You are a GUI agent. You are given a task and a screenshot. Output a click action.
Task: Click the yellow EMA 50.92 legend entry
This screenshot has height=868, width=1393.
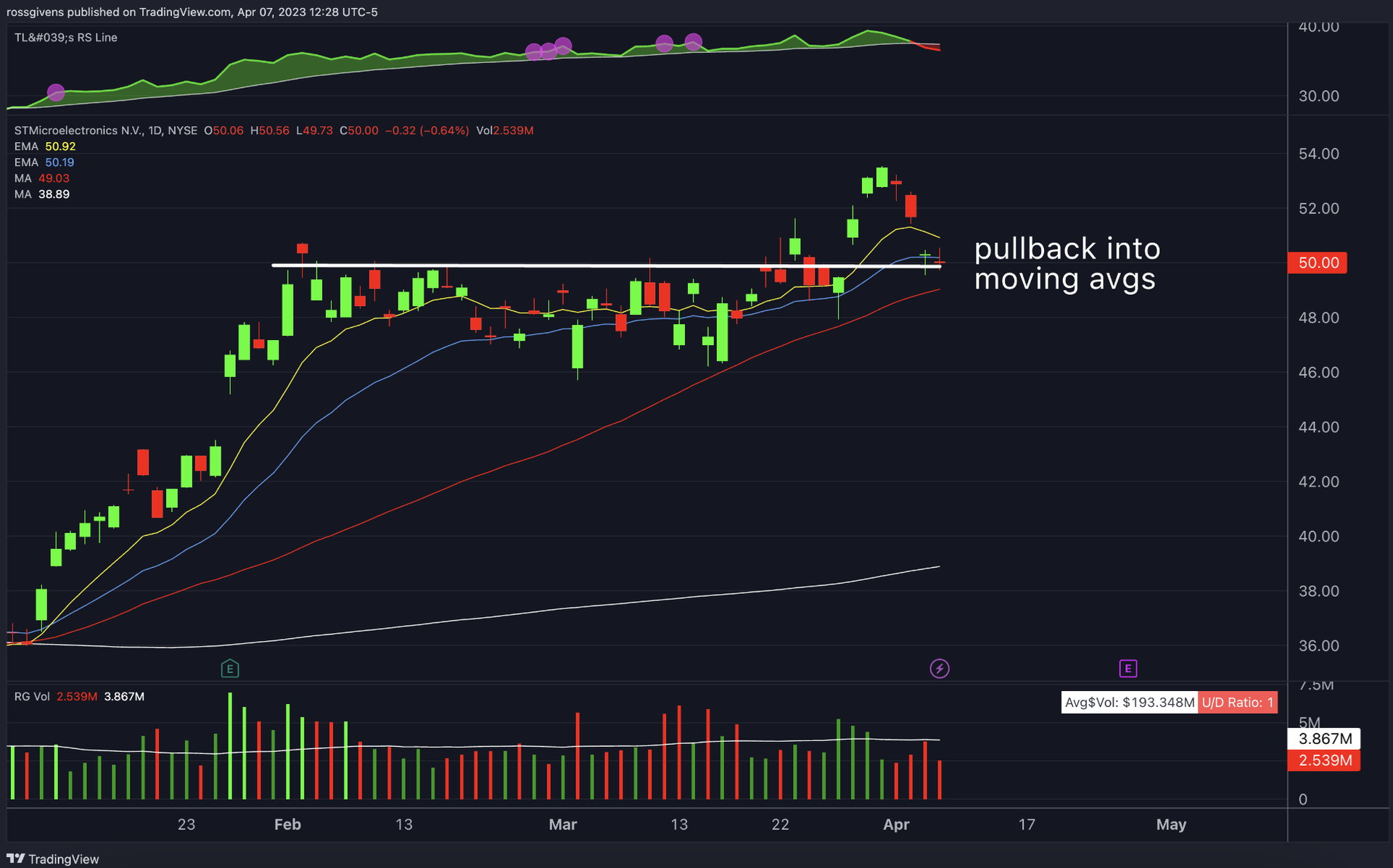pyautogui.click(x=45, y=146)
